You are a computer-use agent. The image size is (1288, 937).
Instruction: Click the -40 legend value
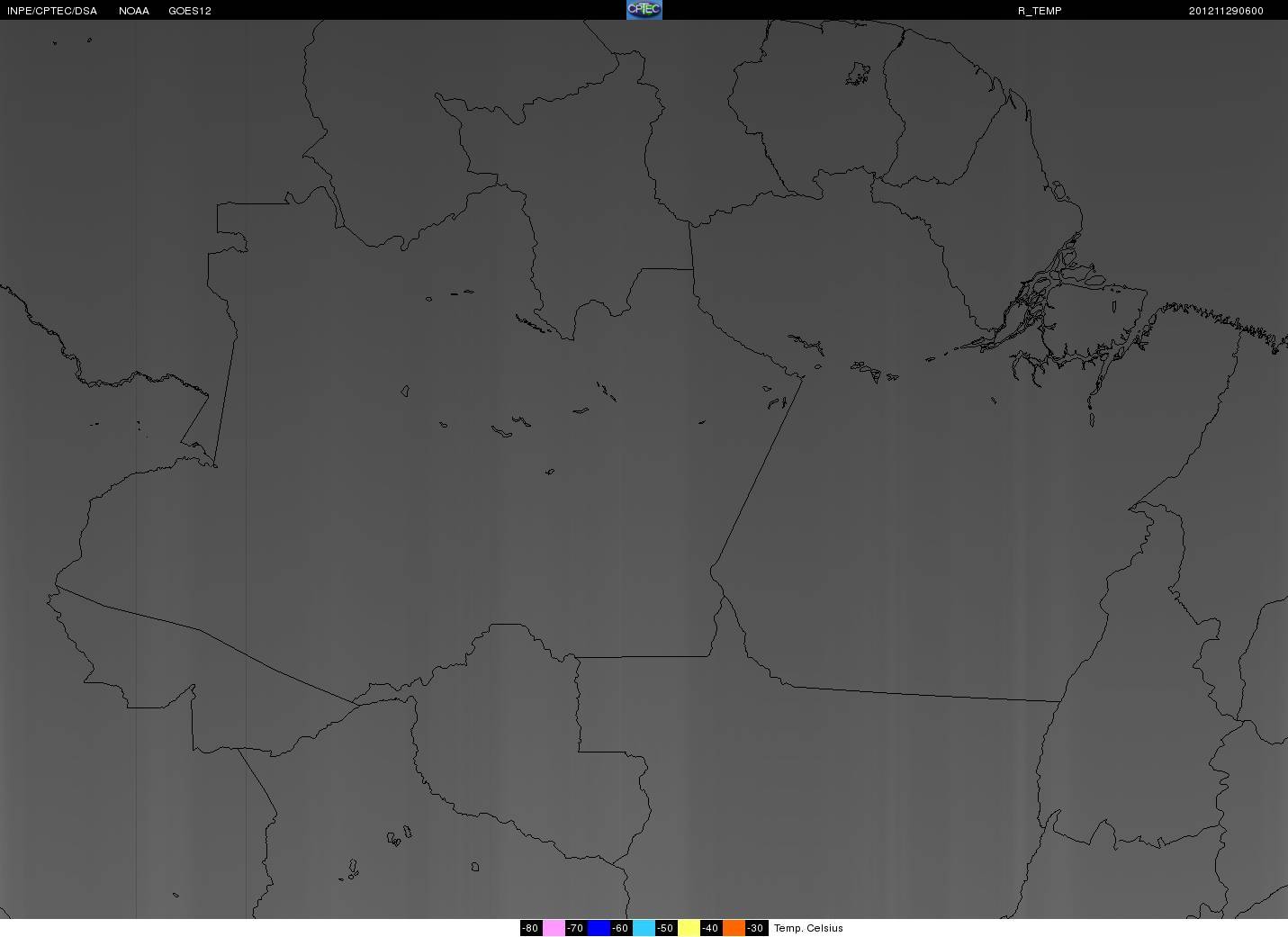pos(710,928)
